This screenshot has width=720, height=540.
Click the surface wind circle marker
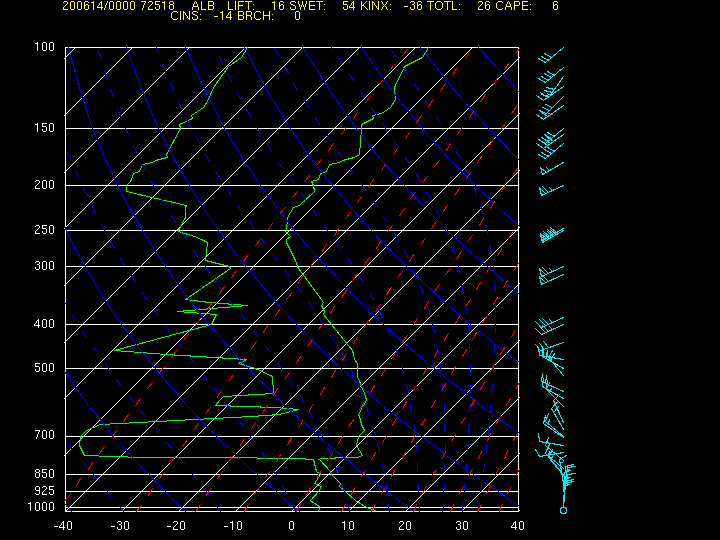click(563, 510)
